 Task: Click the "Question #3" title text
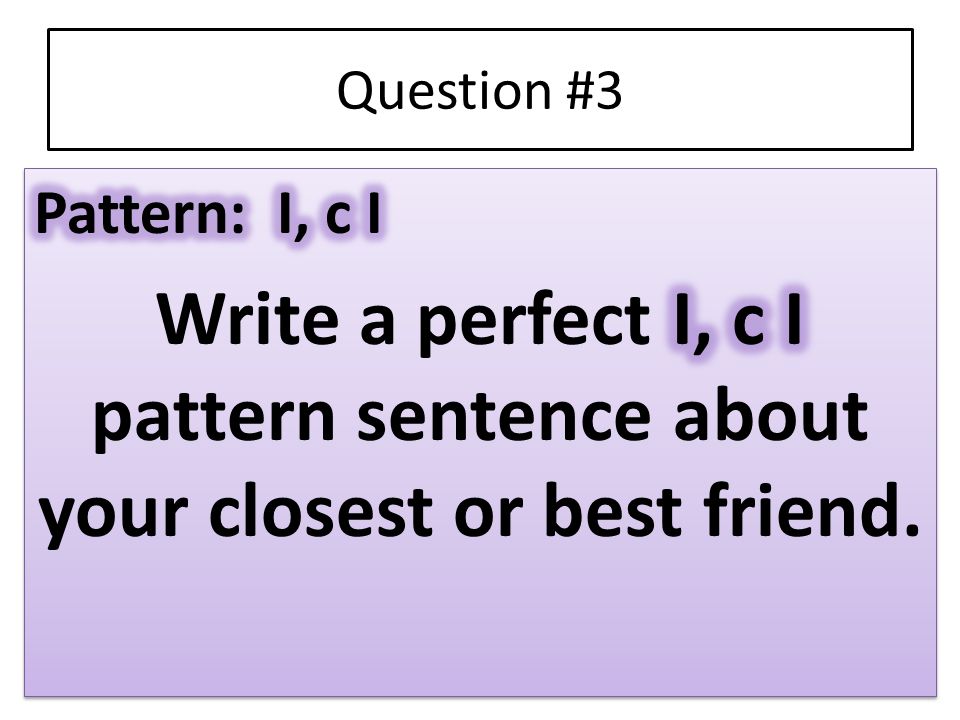[x=479, y=91]
